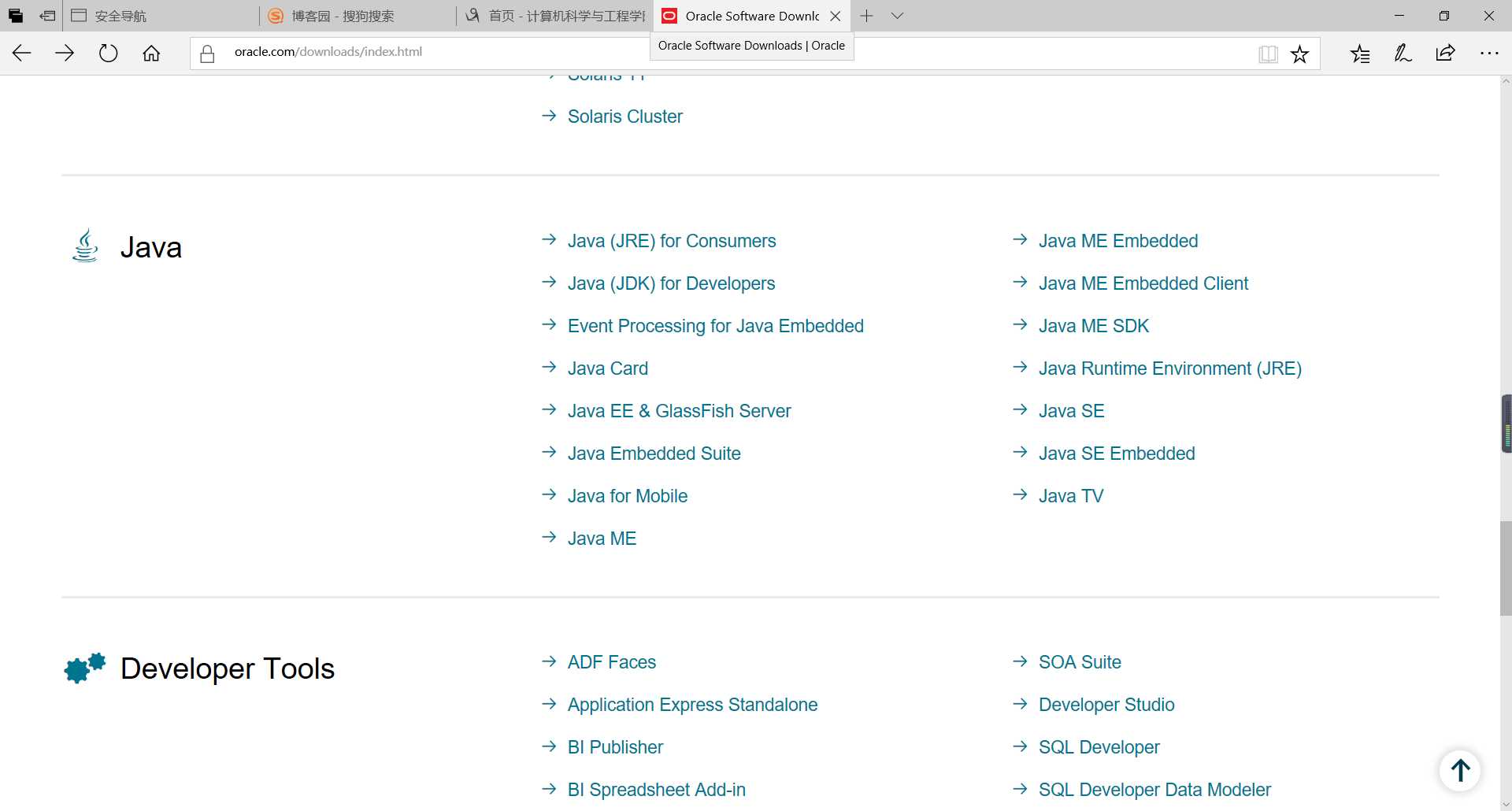
Task: Open the Java TV link
Action: [1070, 496]
